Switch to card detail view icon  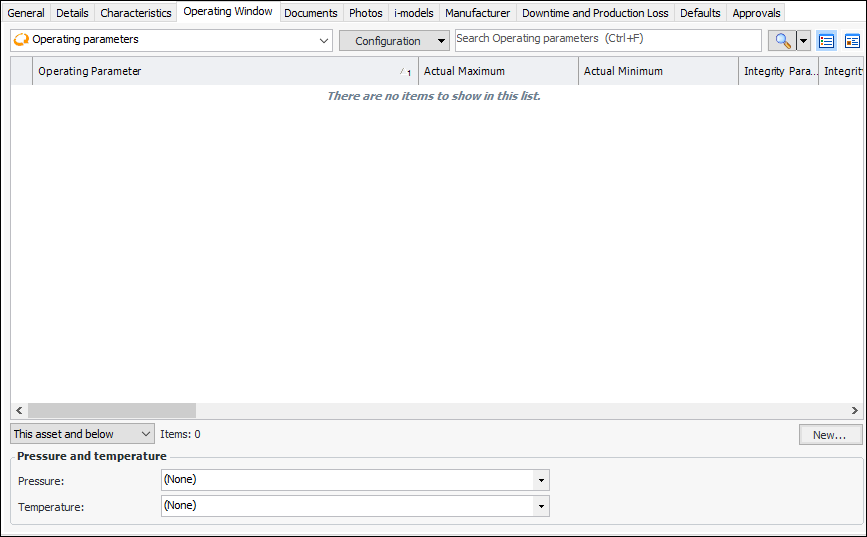852,41
